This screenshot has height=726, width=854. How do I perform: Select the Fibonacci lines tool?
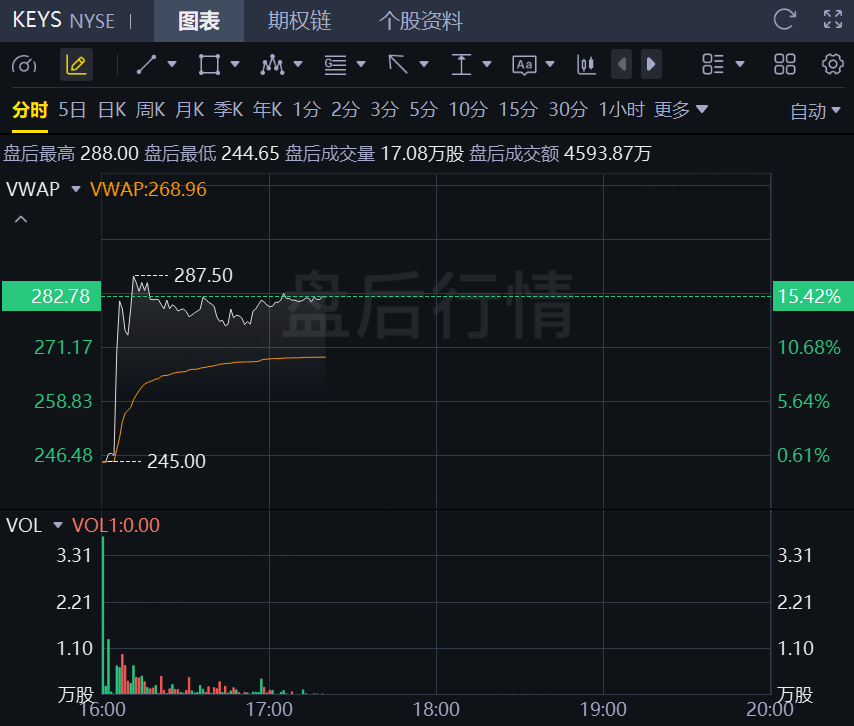[x=335, y=65]
